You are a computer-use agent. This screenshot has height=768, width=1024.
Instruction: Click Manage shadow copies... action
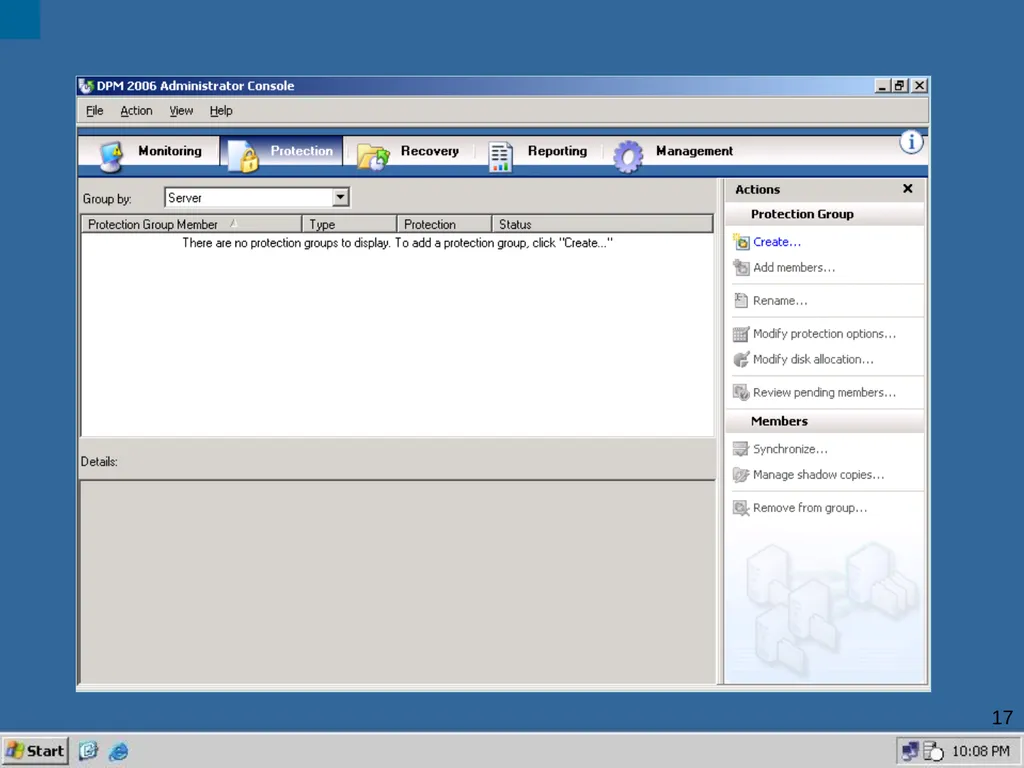[x=818, y=475]
